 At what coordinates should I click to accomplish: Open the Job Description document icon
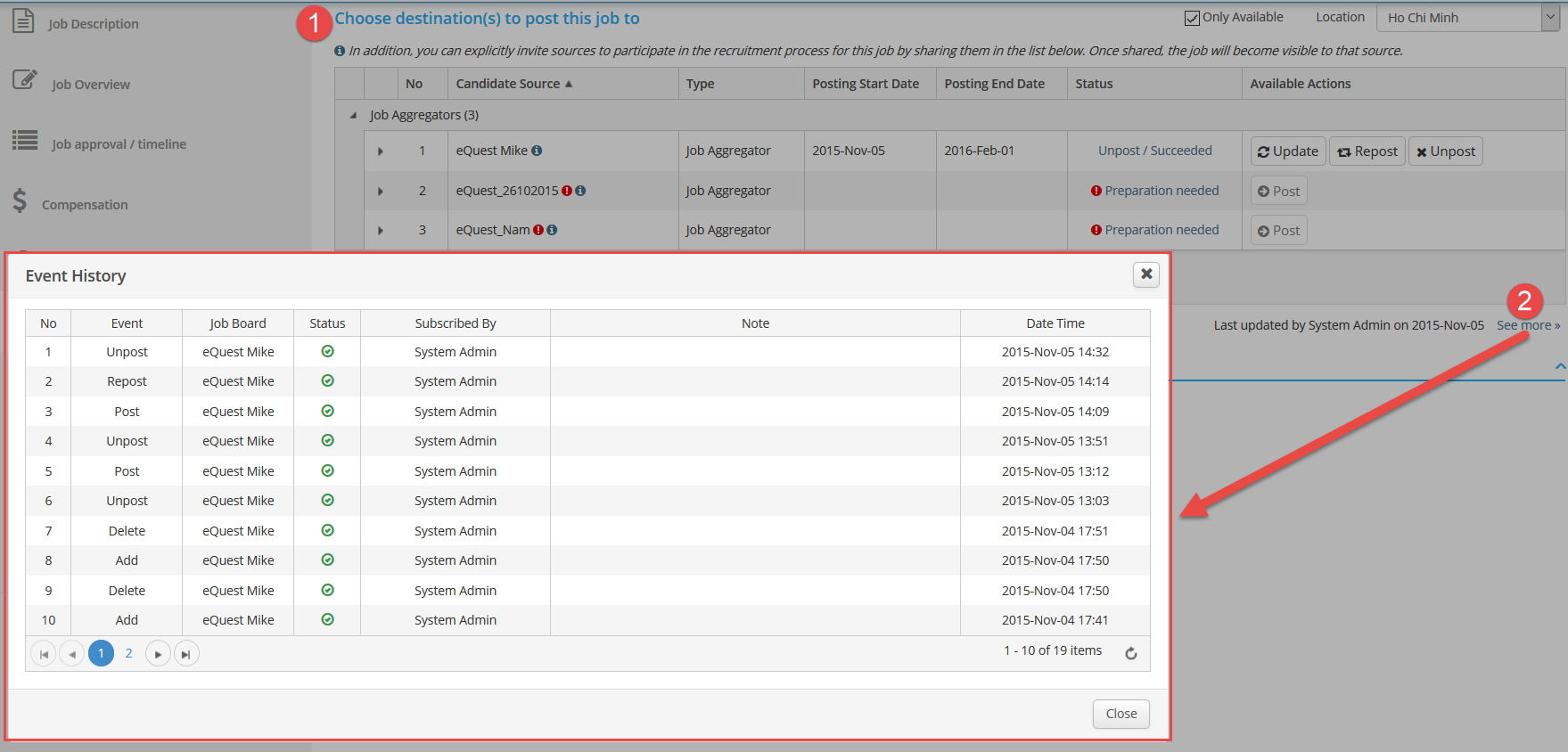(x=24, y=20)
